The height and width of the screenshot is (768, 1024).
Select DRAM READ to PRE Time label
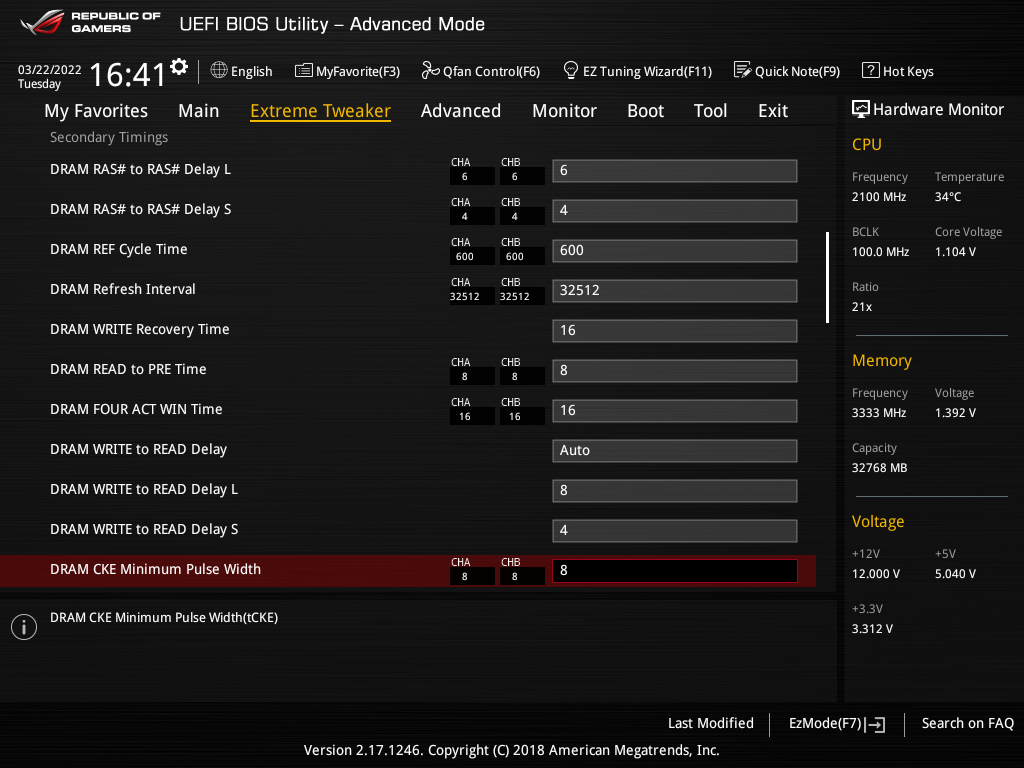pos(128,369)
